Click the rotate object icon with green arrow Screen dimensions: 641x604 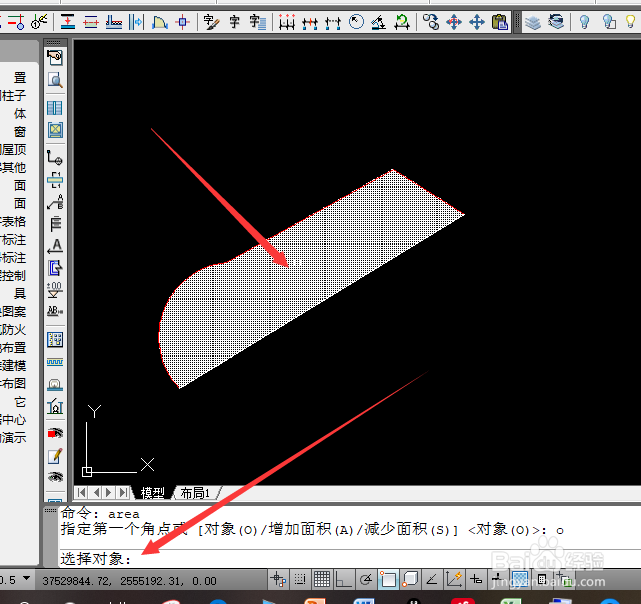[x=402, y=22]
